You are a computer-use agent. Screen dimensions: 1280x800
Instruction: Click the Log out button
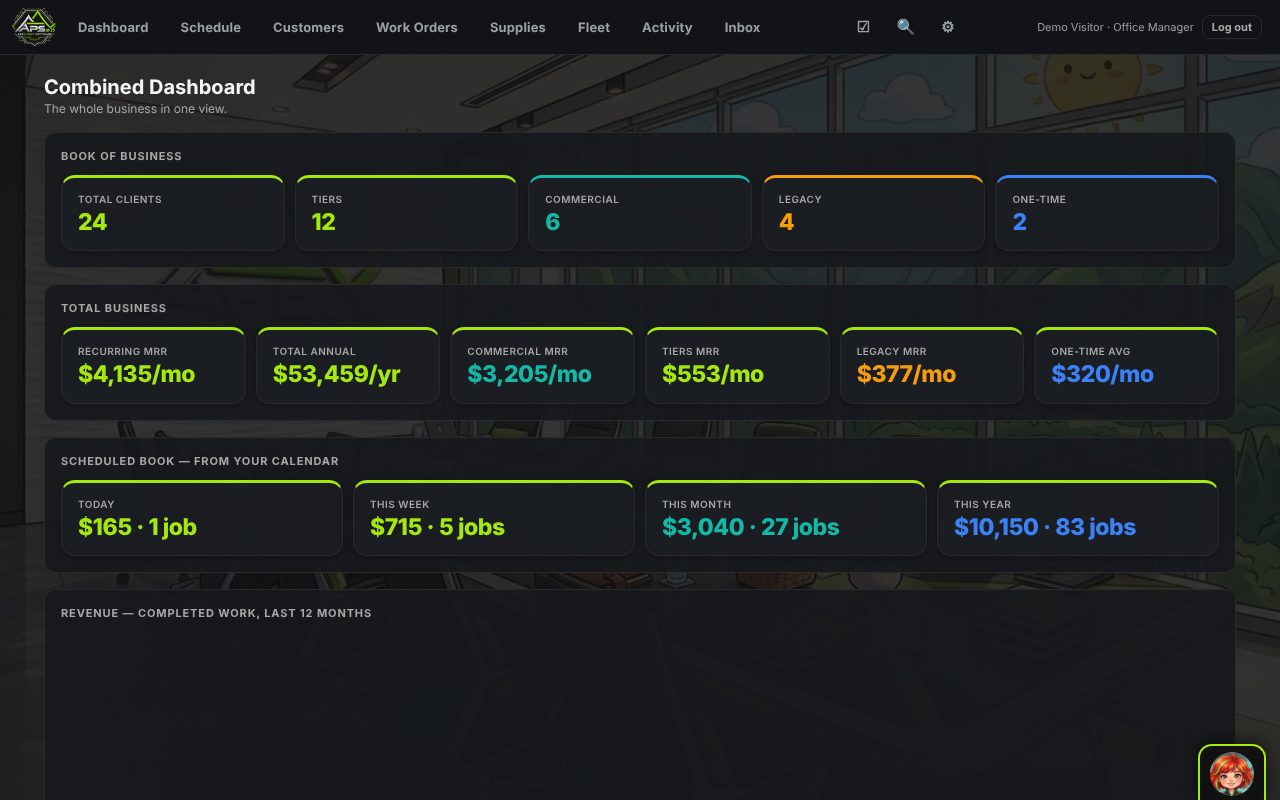point(1231,27)
